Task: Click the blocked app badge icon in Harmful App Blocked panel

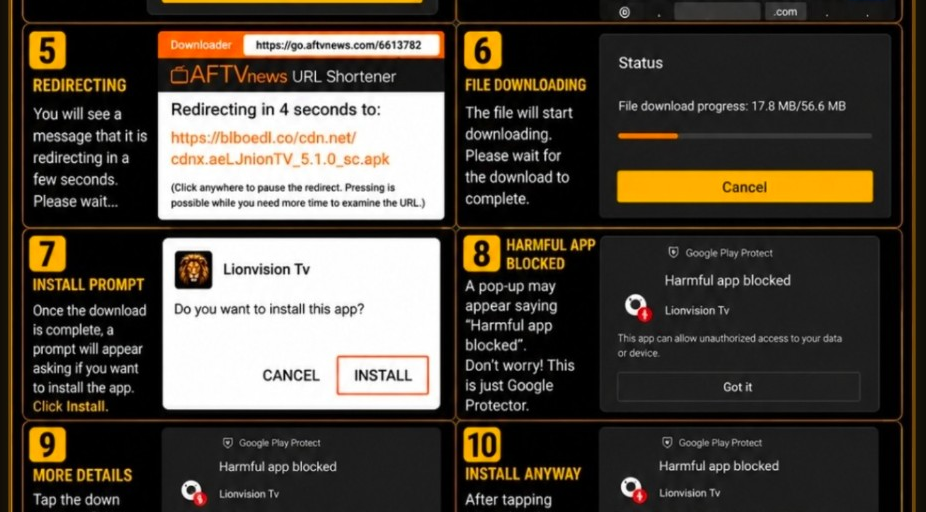Action: click(x=637, y=307)
